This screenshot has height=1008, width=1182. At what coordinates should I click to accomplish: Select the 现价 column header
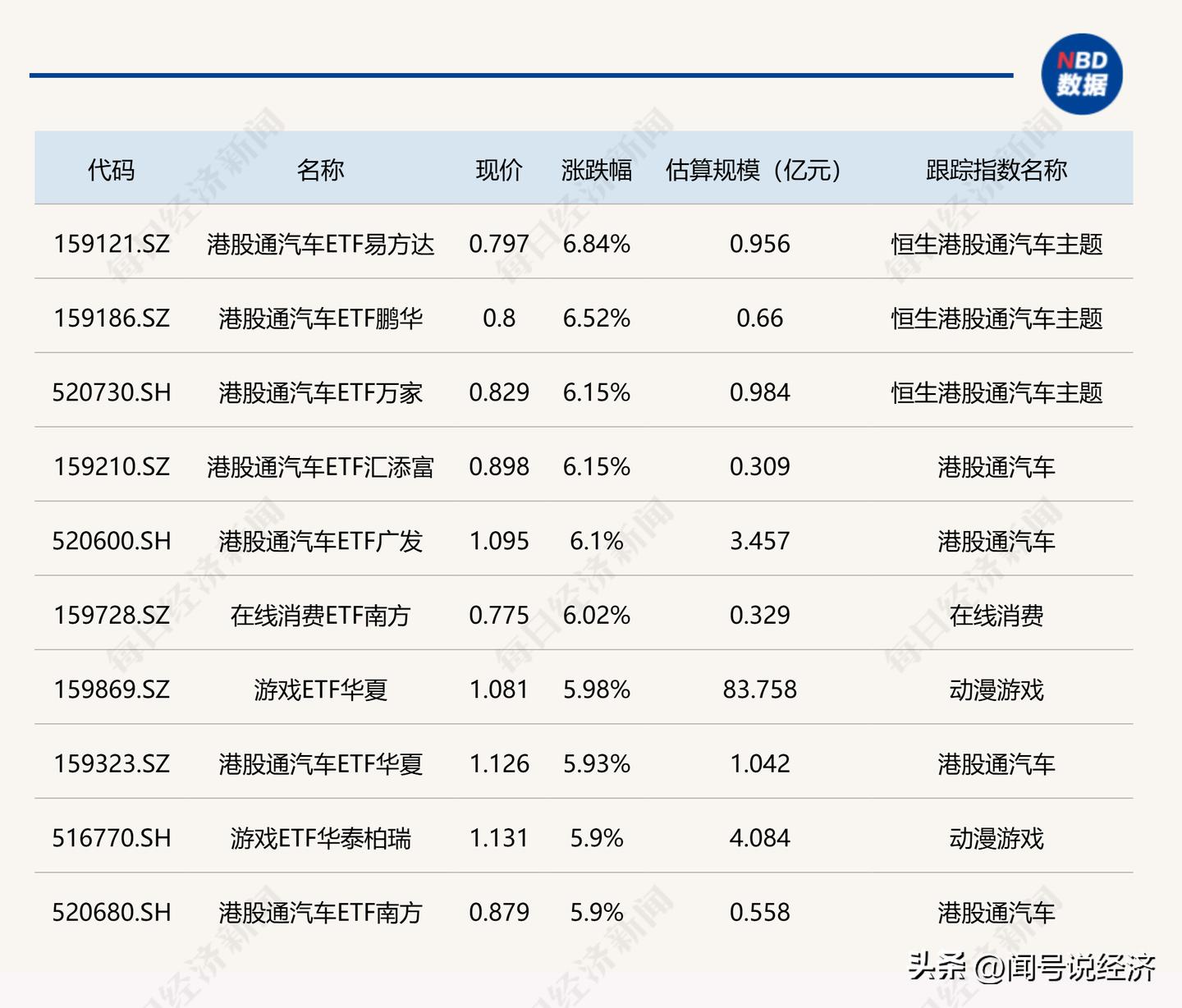[x=499, y=170]
